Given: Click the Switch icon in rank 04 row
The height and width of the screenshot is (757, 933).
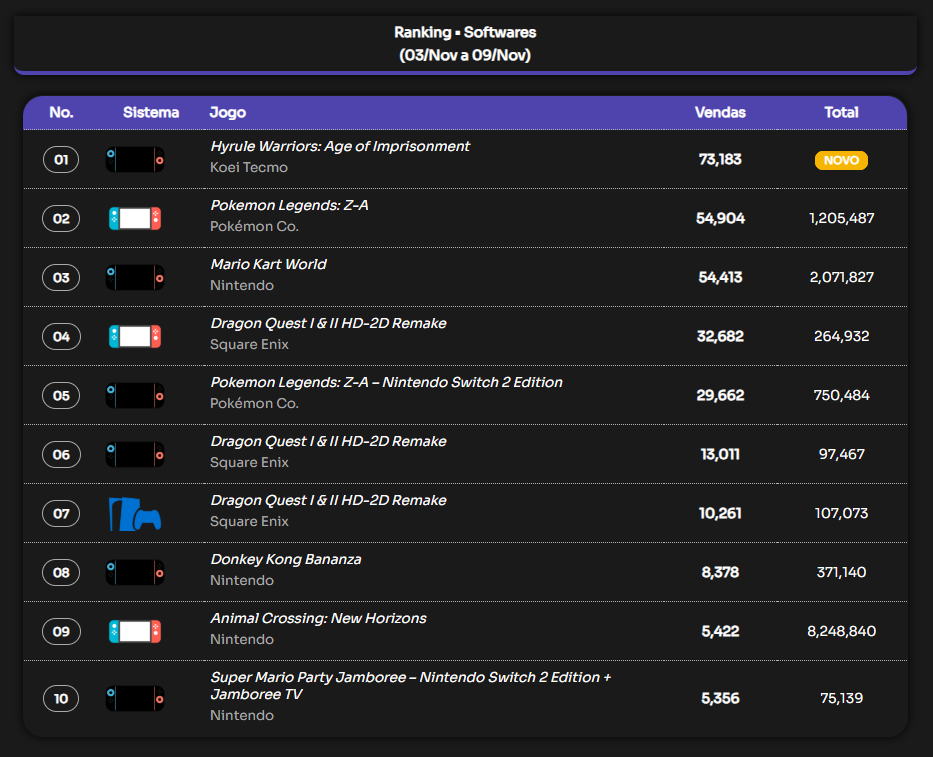Looking at the screenshot, I should tap(135, 336).
